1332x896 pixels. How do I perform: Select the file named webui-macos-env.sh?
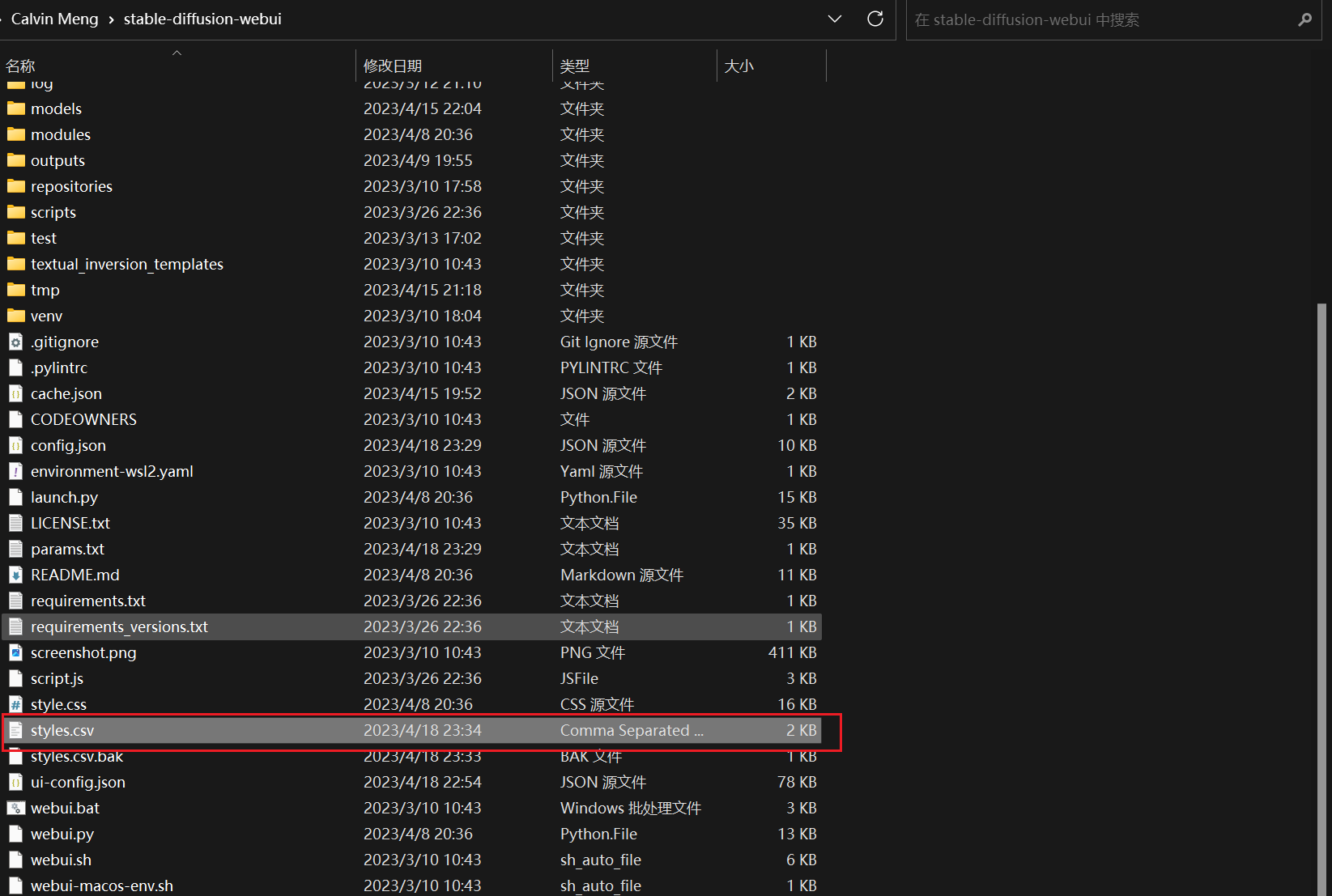[412, 885]
